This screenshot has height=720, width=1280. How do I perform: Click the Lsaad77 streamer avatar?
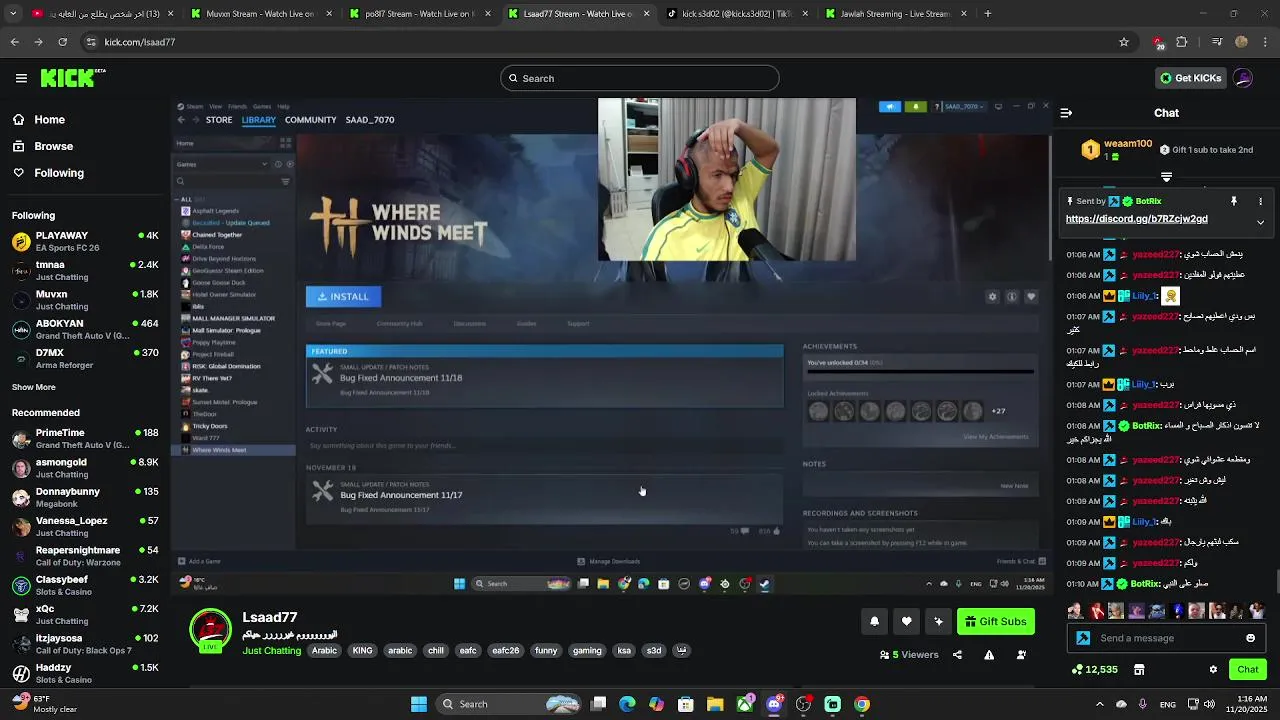click(x=211, y=630)
